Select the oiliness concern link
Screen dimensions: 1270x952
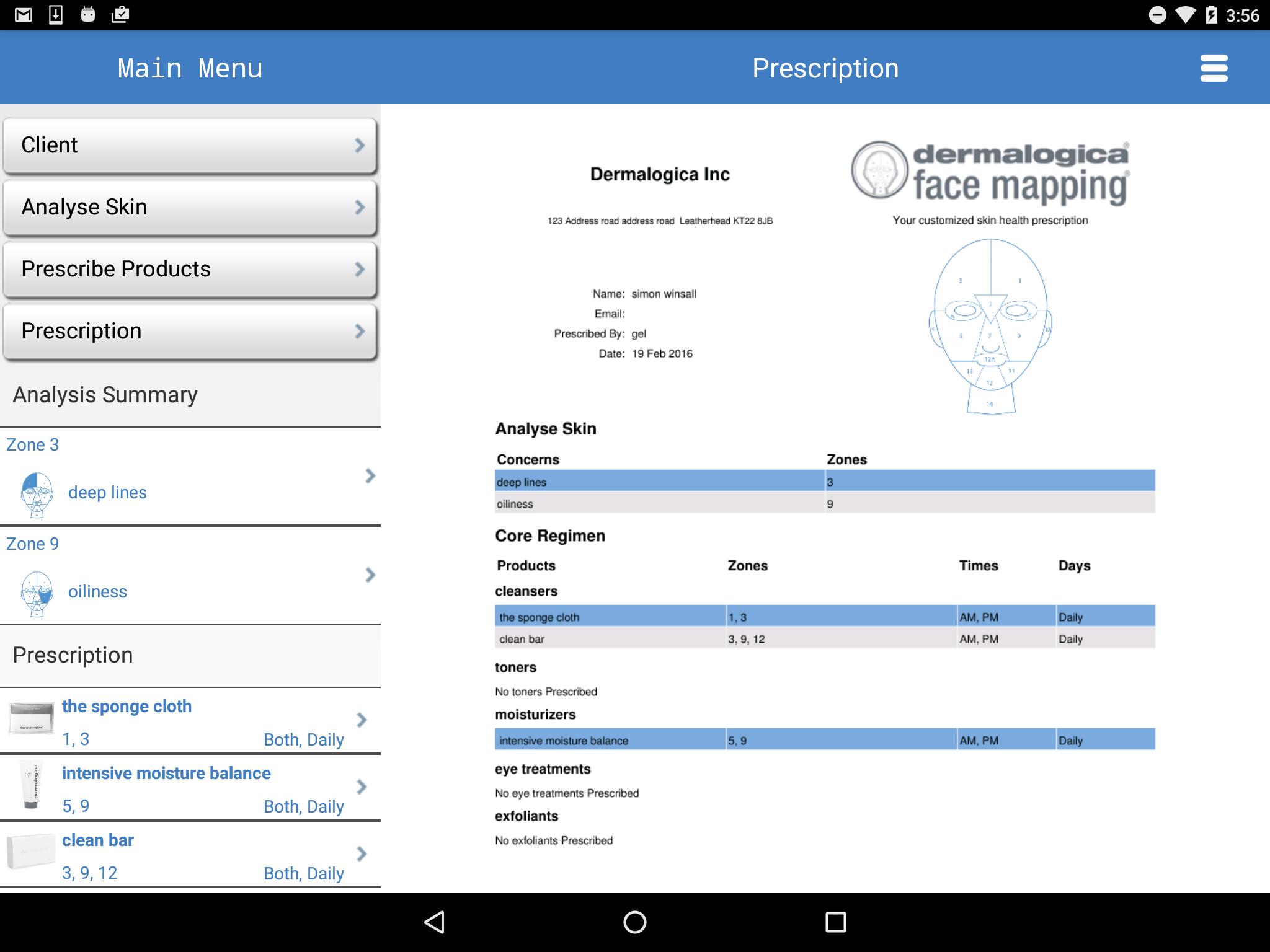pos(97,591)
